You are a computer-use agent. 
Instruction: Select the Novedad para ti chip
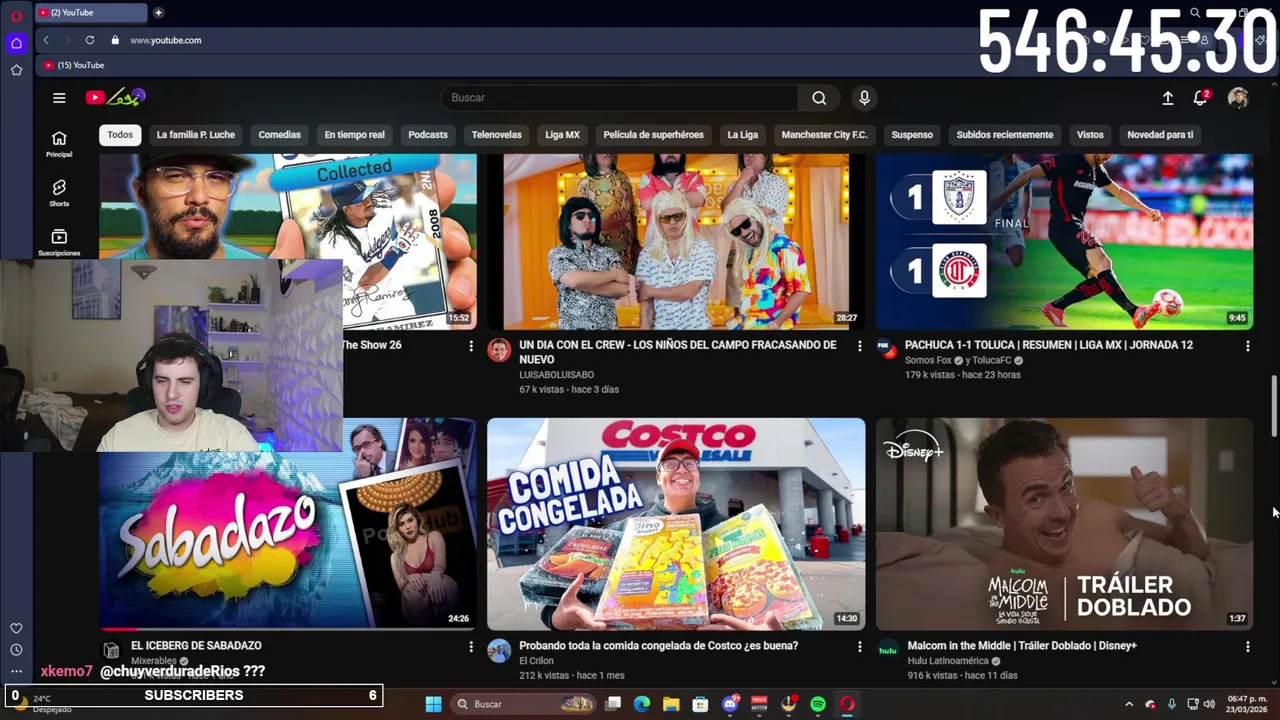1160,135
